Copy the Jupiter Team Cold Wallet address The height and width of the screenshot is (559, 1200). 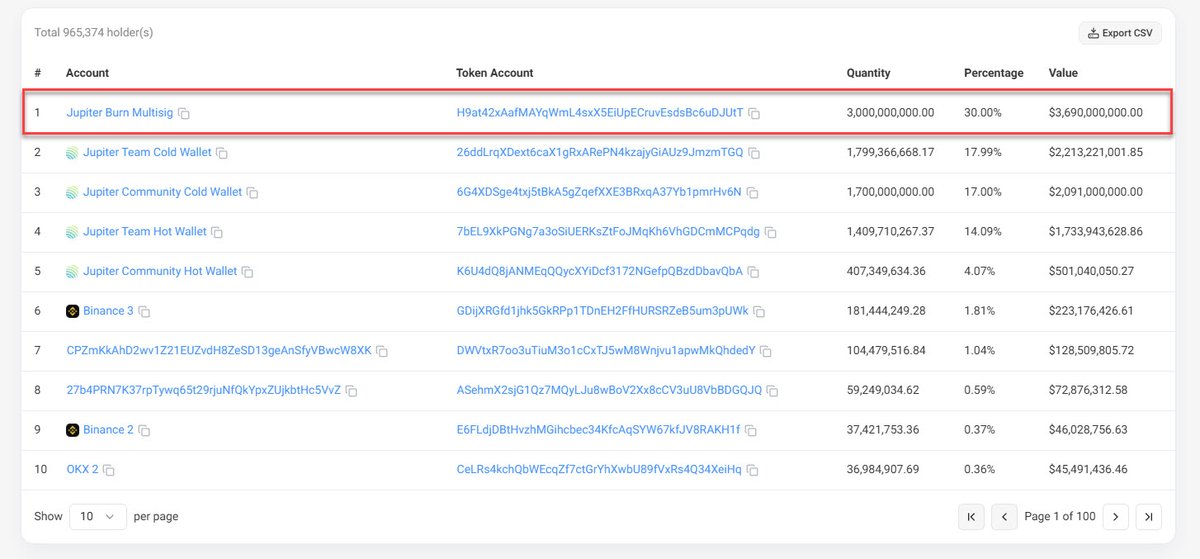pos(222,153)
